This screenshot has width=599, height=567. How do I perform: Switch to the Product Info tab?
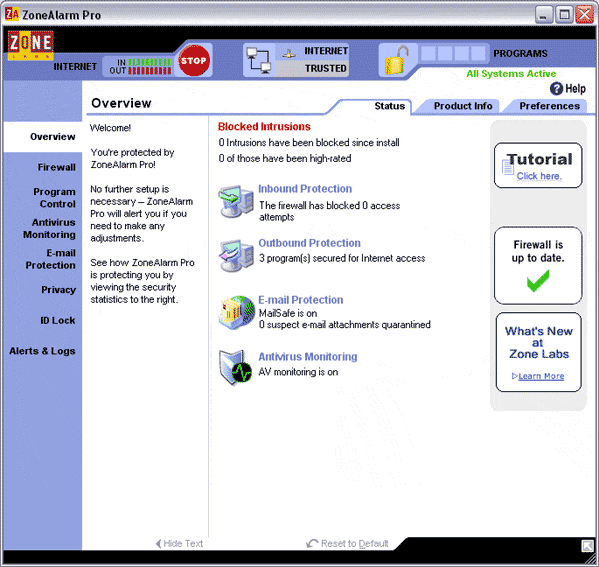point(463,106)
